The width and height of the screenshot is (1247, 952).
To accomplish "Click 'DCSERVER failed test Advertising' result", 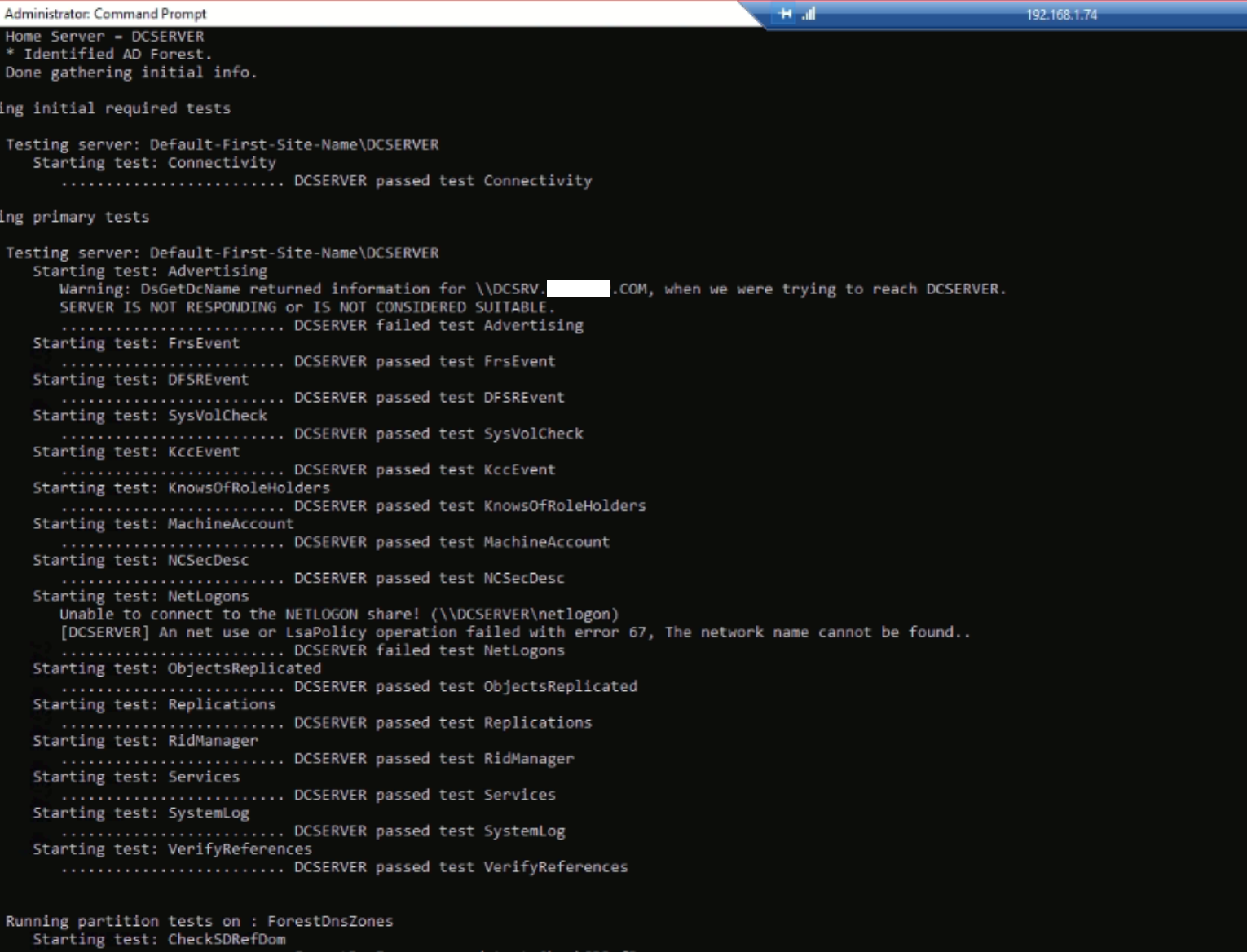I will pos(438,325).
